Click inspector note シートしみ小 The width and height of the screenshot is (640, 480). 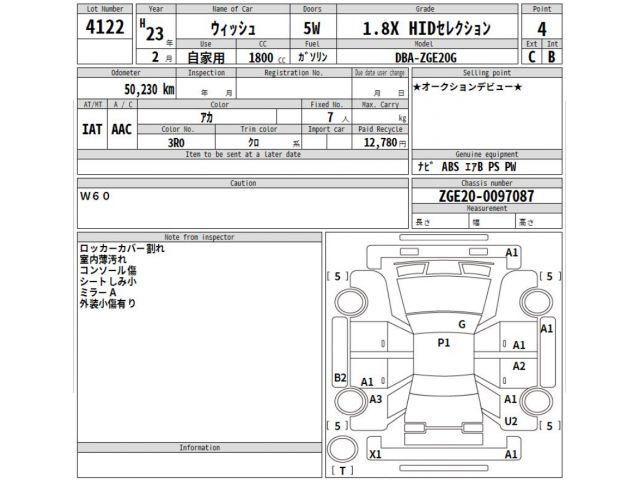(108, 281)
